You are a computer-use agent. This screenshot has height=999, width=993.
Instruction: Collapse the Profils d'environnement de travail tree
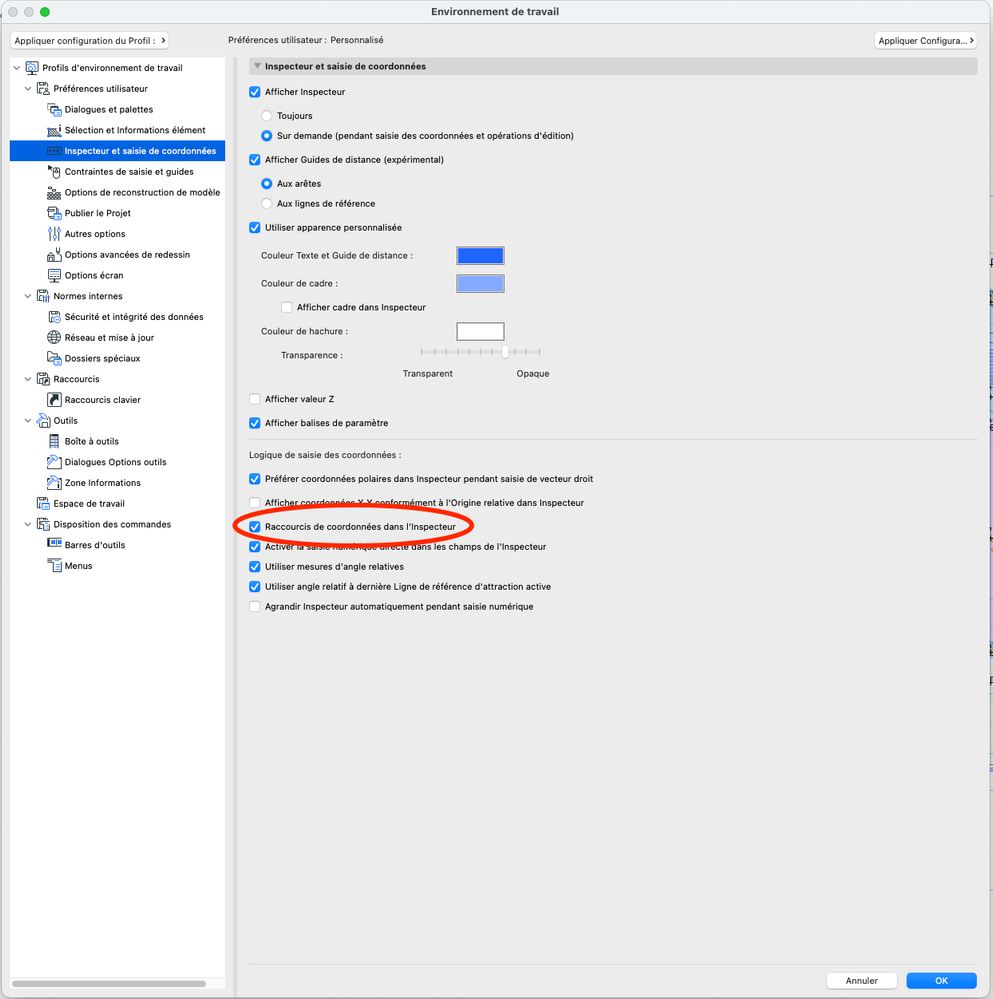pos(17,68)
